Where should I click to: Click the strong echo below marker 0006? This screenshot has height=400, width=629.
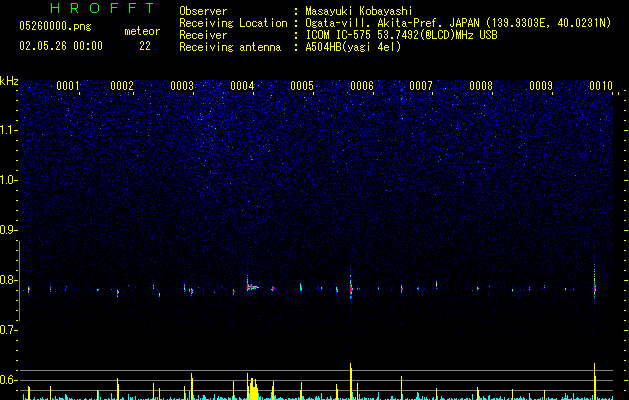click(x=351, y=287)
